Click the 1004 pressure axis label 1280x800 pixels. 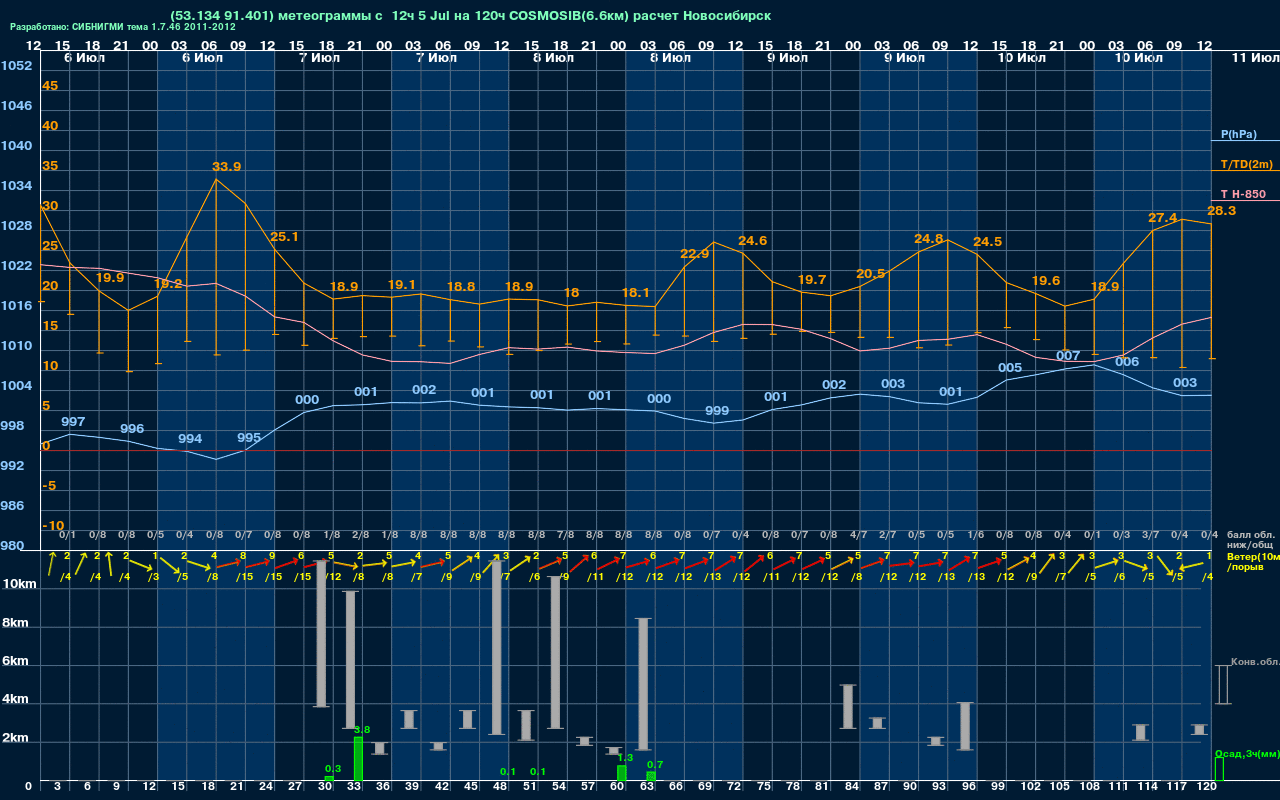[16, 386]
